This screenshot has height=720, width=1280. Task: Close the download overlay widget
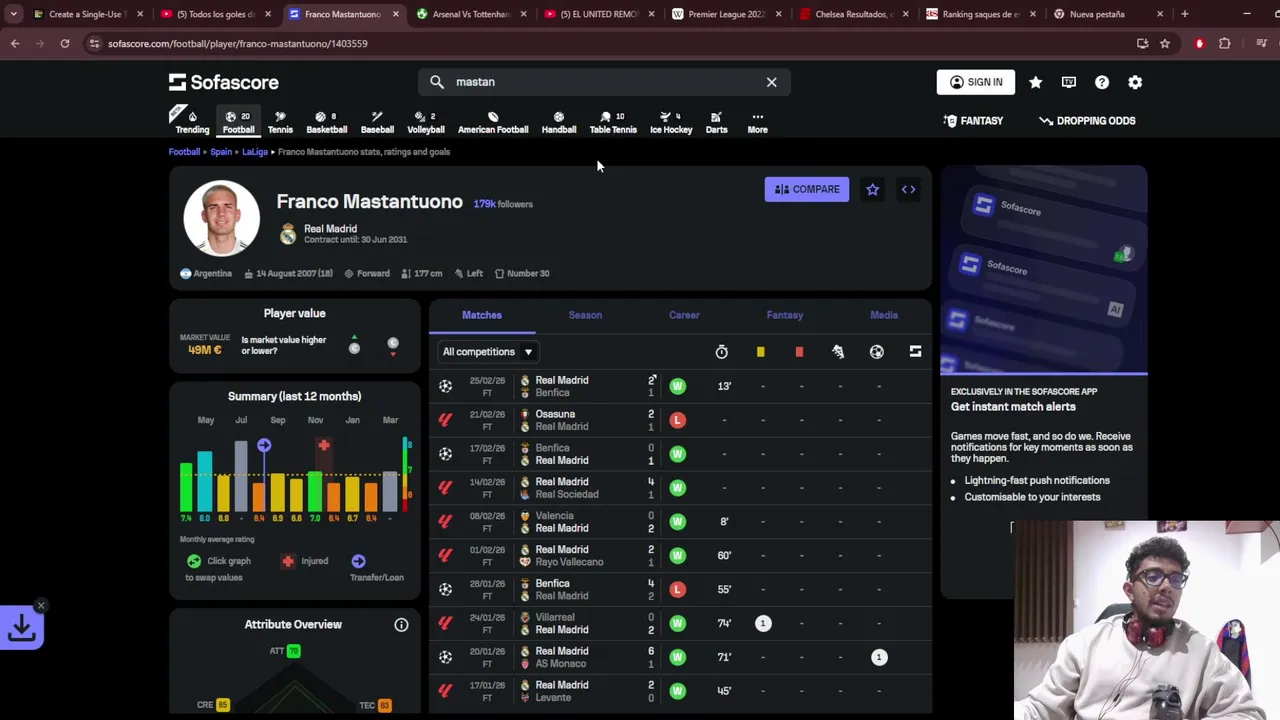[x=41, y=606]
